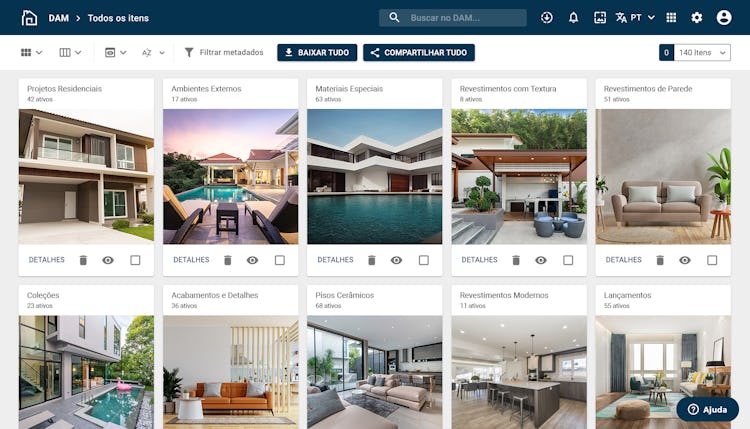Open the notifications bell
The image size is (750, 429).
pyautogui.click(x=573, y=18)
